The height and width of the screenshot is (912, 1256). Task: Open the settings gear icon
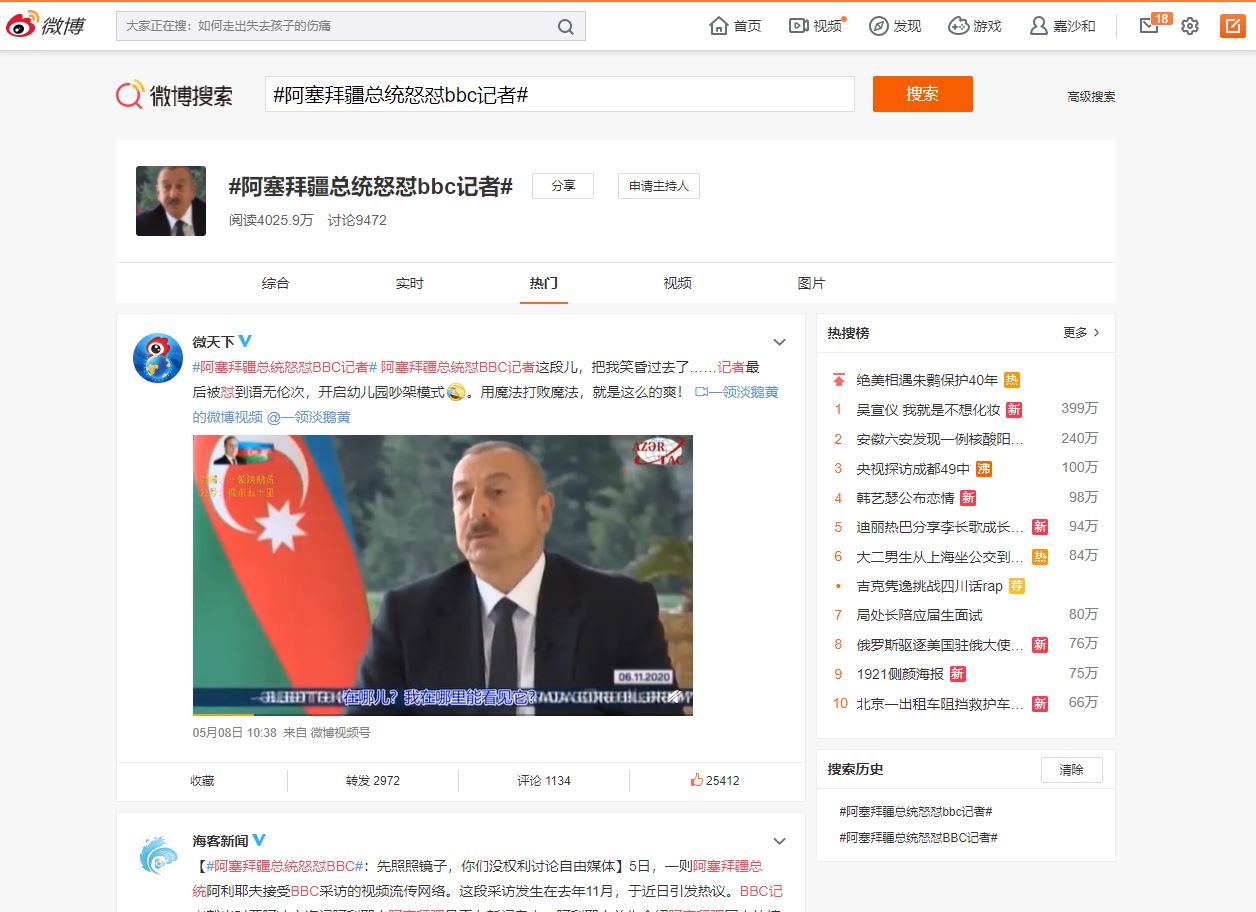pos(1190,26)
